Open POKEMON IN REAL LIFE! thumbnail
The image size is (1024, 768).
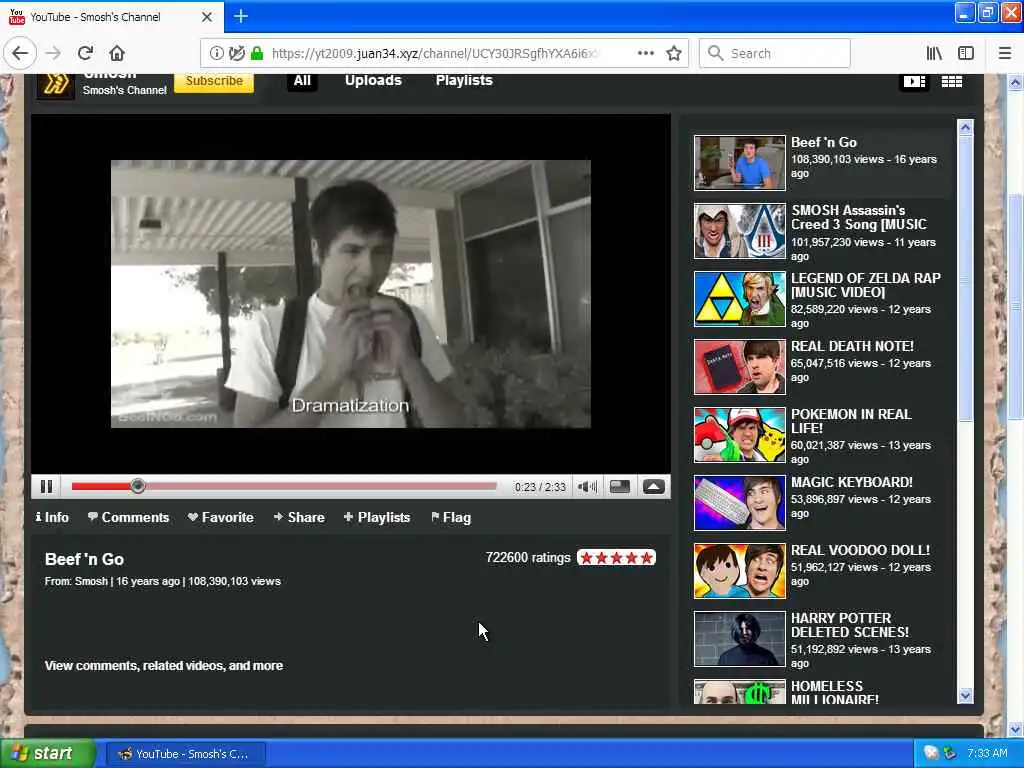coord(739,434)
